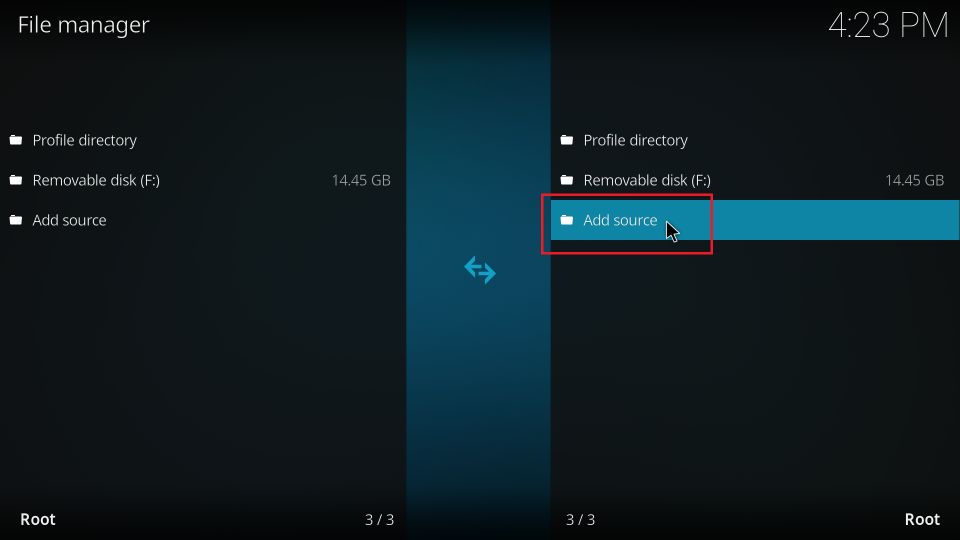
Task: Click folder icon beside right Profile directory
Action: tap(567, 140)
